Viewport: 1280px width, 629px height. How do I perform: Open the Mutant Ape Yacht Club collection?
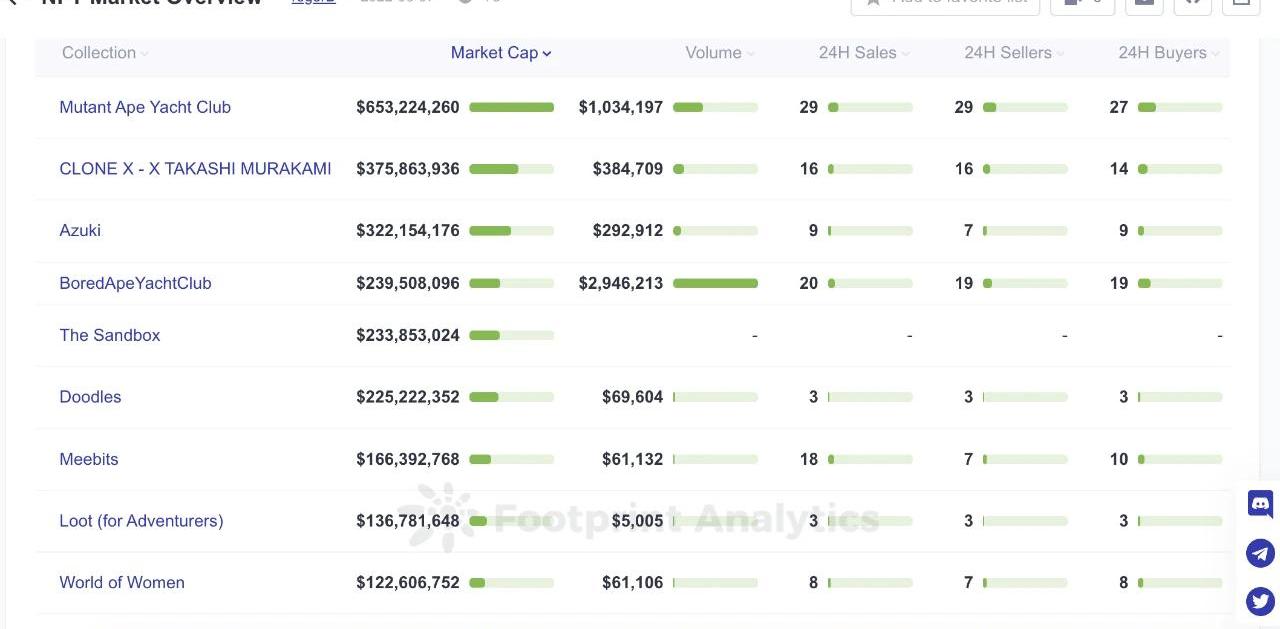145,107
